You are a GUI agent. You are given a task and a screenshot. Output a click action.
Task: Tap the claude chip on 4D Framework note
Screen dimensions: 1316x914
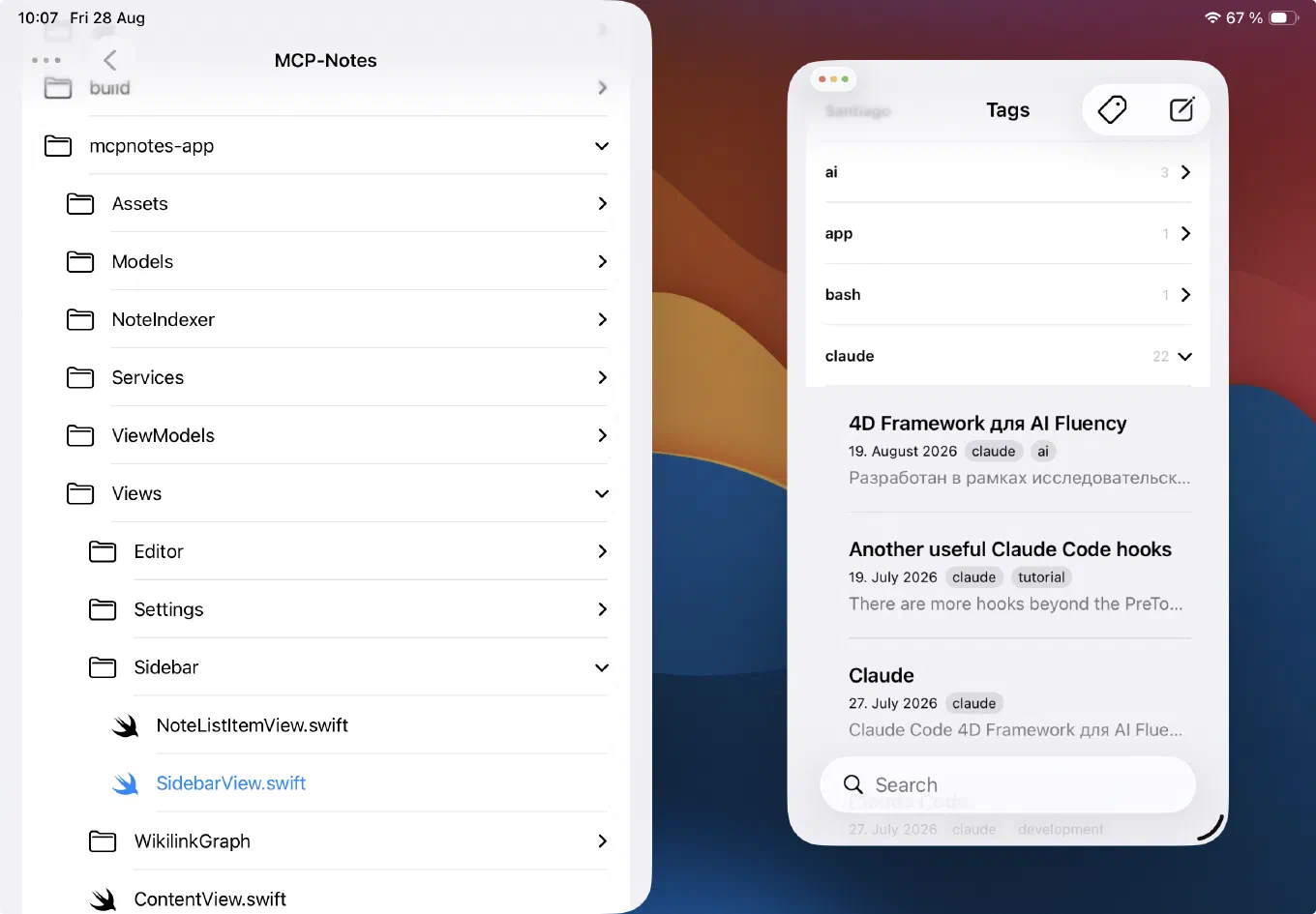coord(994,452)
